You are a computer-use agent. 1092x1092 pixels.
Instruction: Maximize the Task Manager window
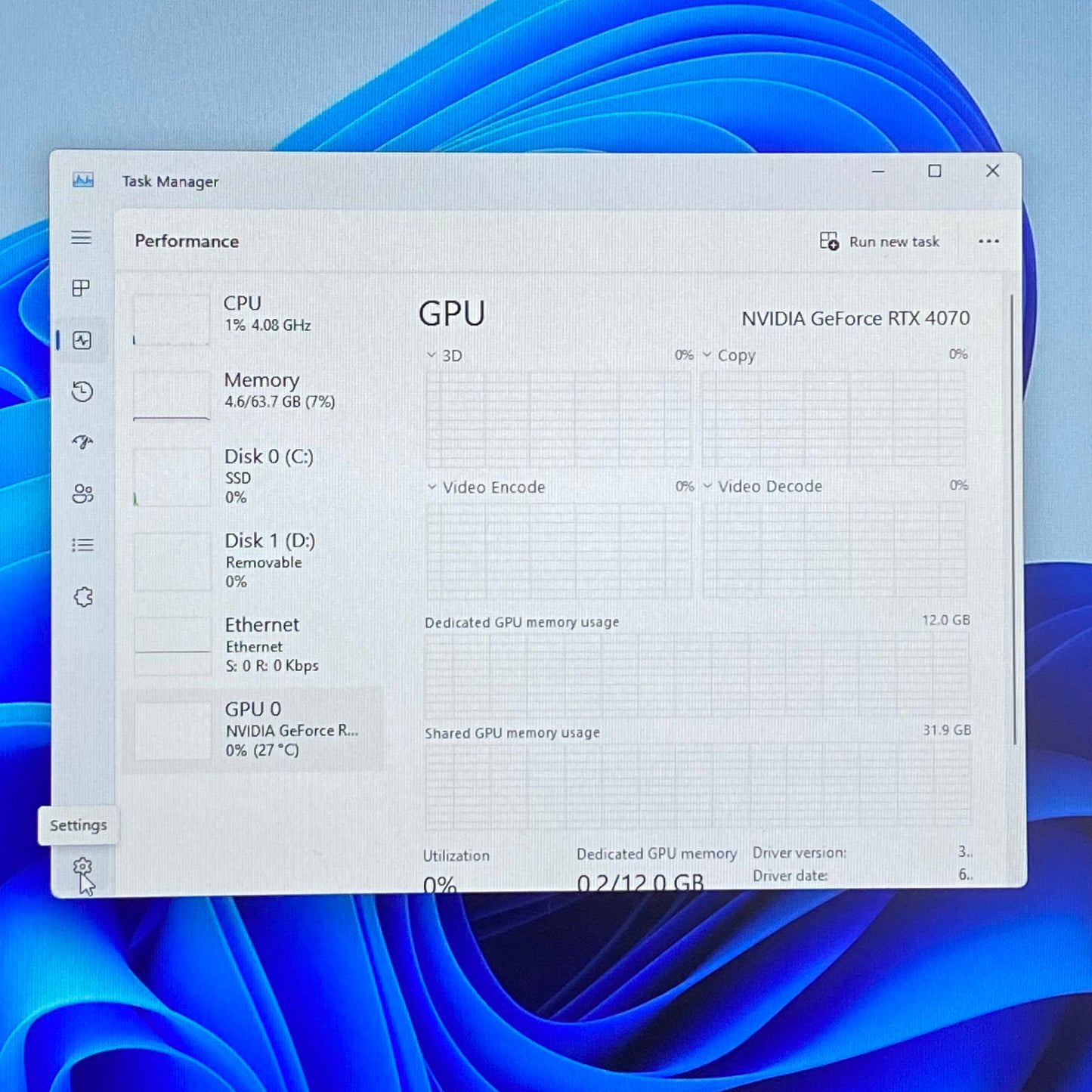tap(935, 172)
